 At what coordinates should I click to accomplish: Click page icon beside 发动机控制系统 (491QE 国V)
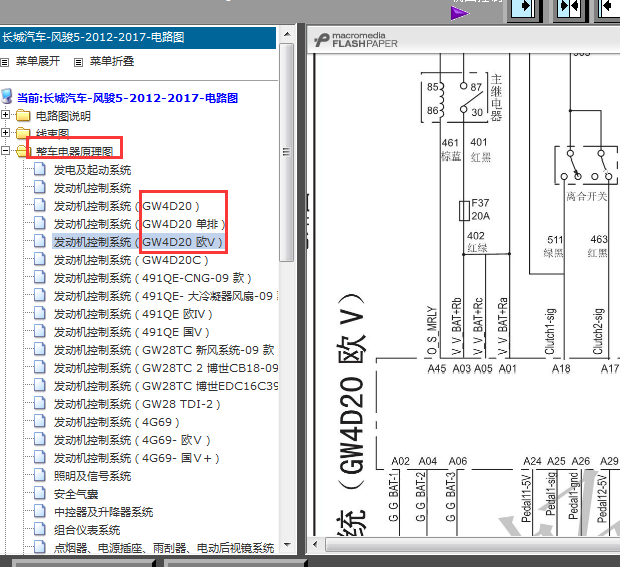[x=40, y=331]
